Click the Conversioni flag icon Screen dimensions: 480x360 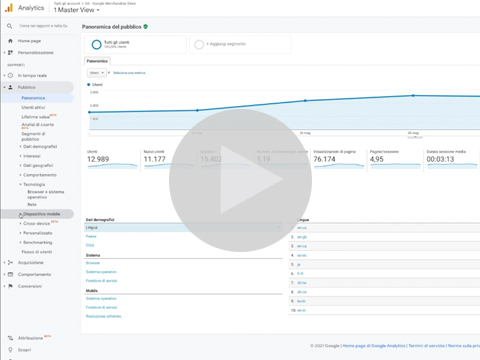10,286
